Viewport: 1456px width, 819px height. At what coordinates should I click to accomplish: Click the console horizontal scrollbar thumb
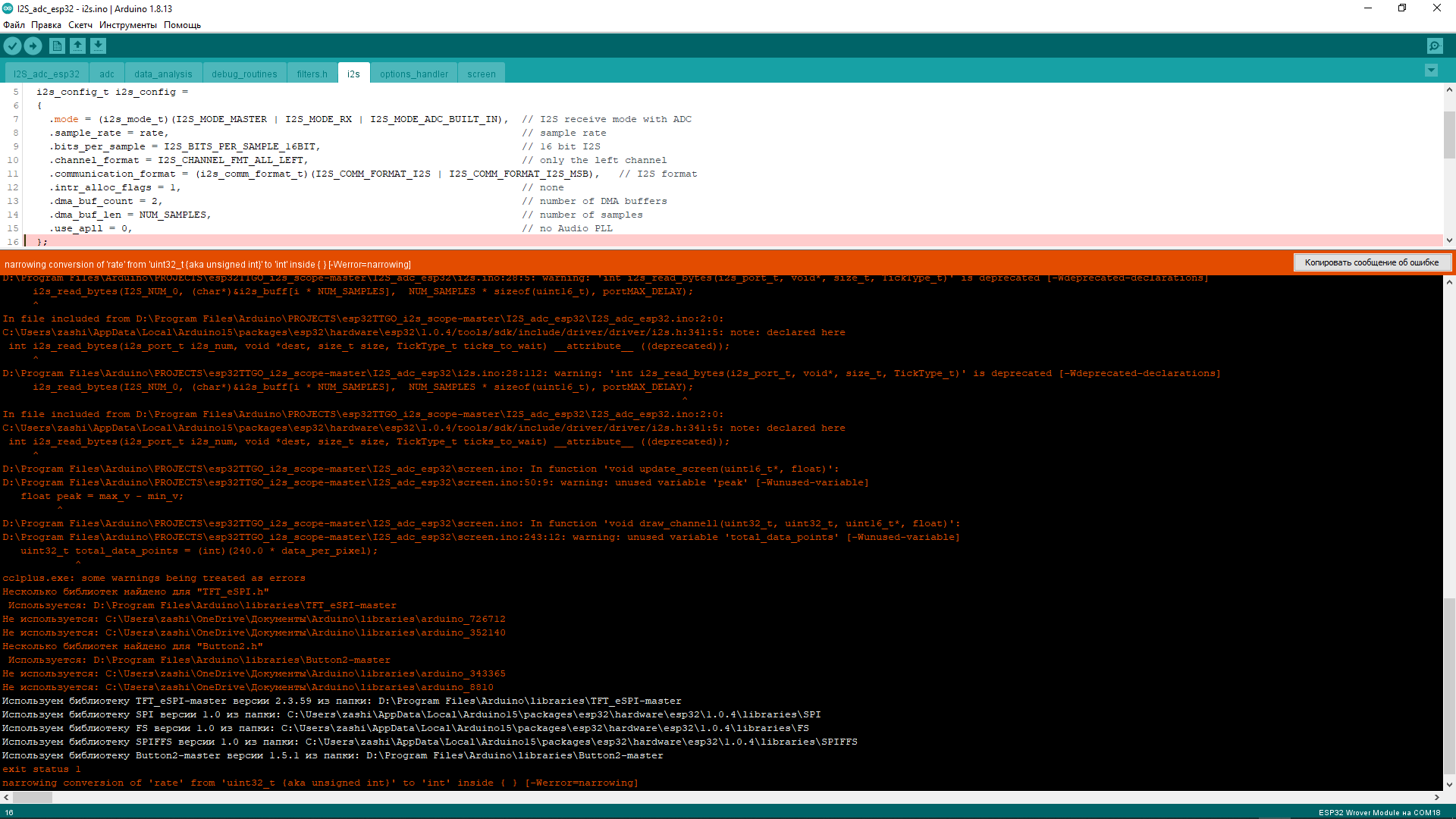pos(33,797)
